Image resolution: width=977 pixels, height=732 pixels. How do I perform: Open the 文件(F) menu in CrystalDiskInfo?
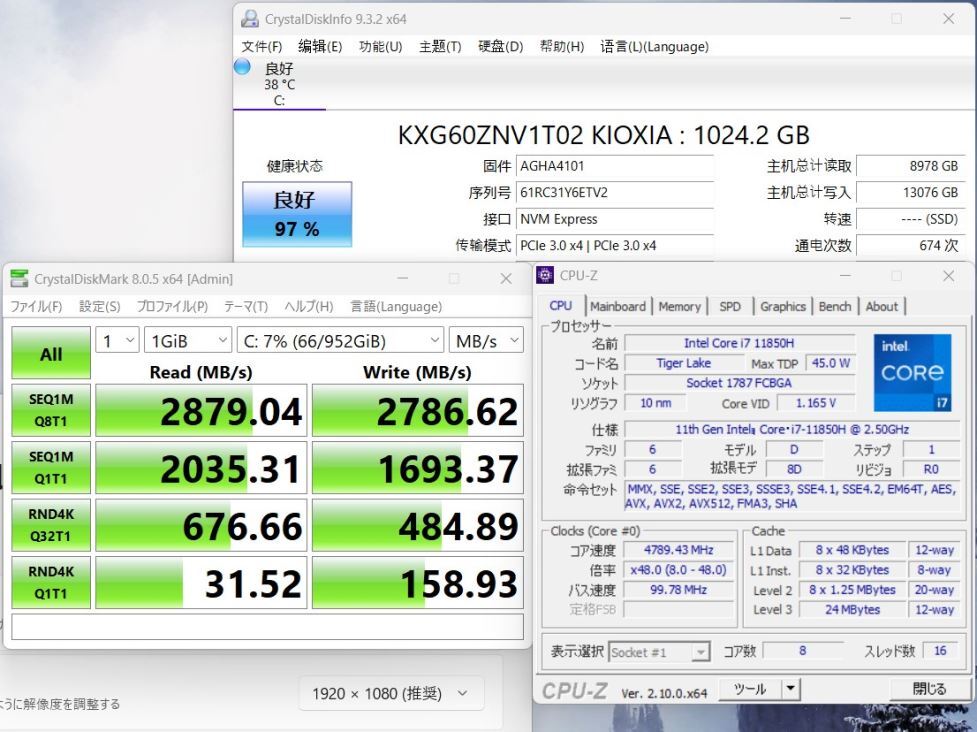pos(262,47)
